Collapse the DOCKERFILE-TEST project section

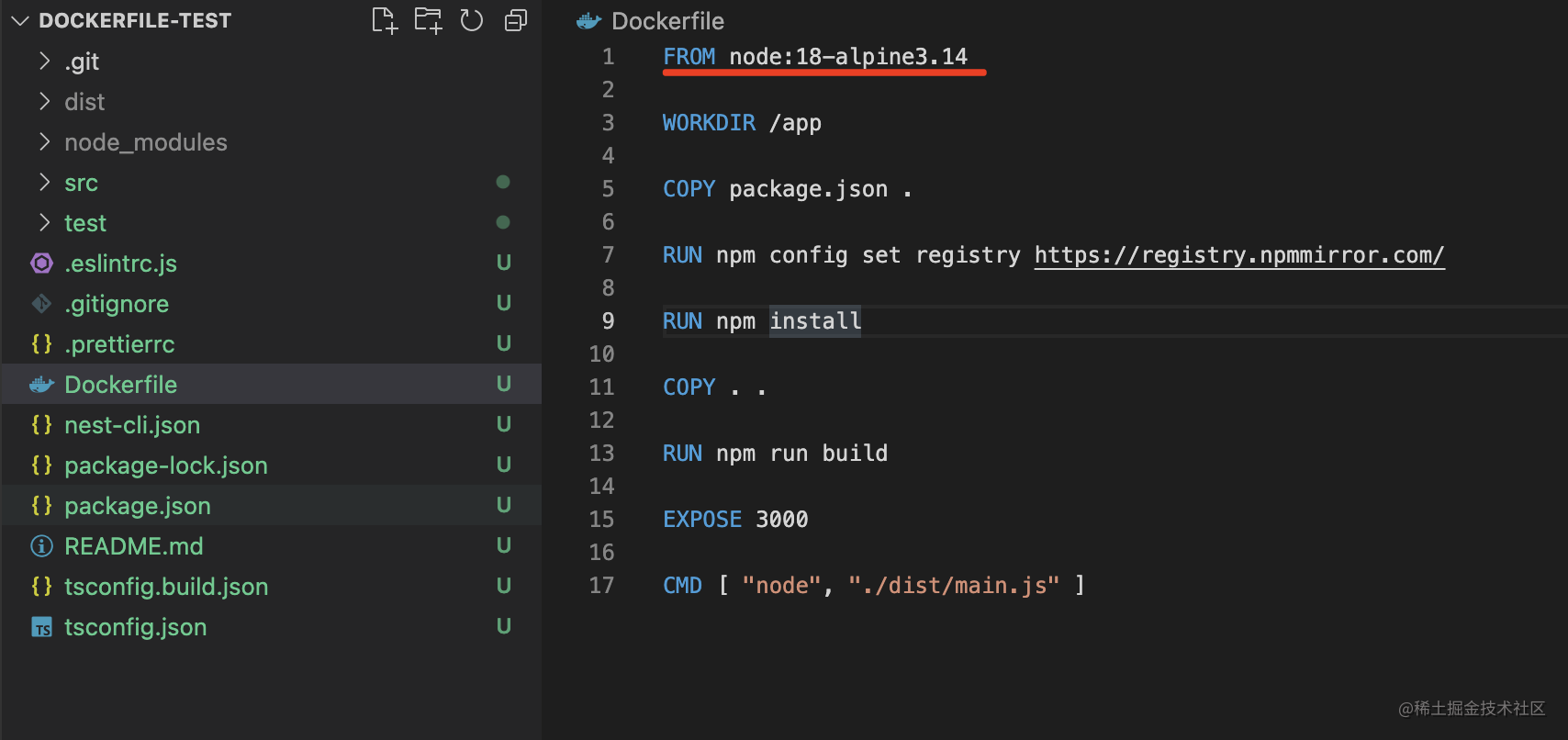click(x=20, y=20)
